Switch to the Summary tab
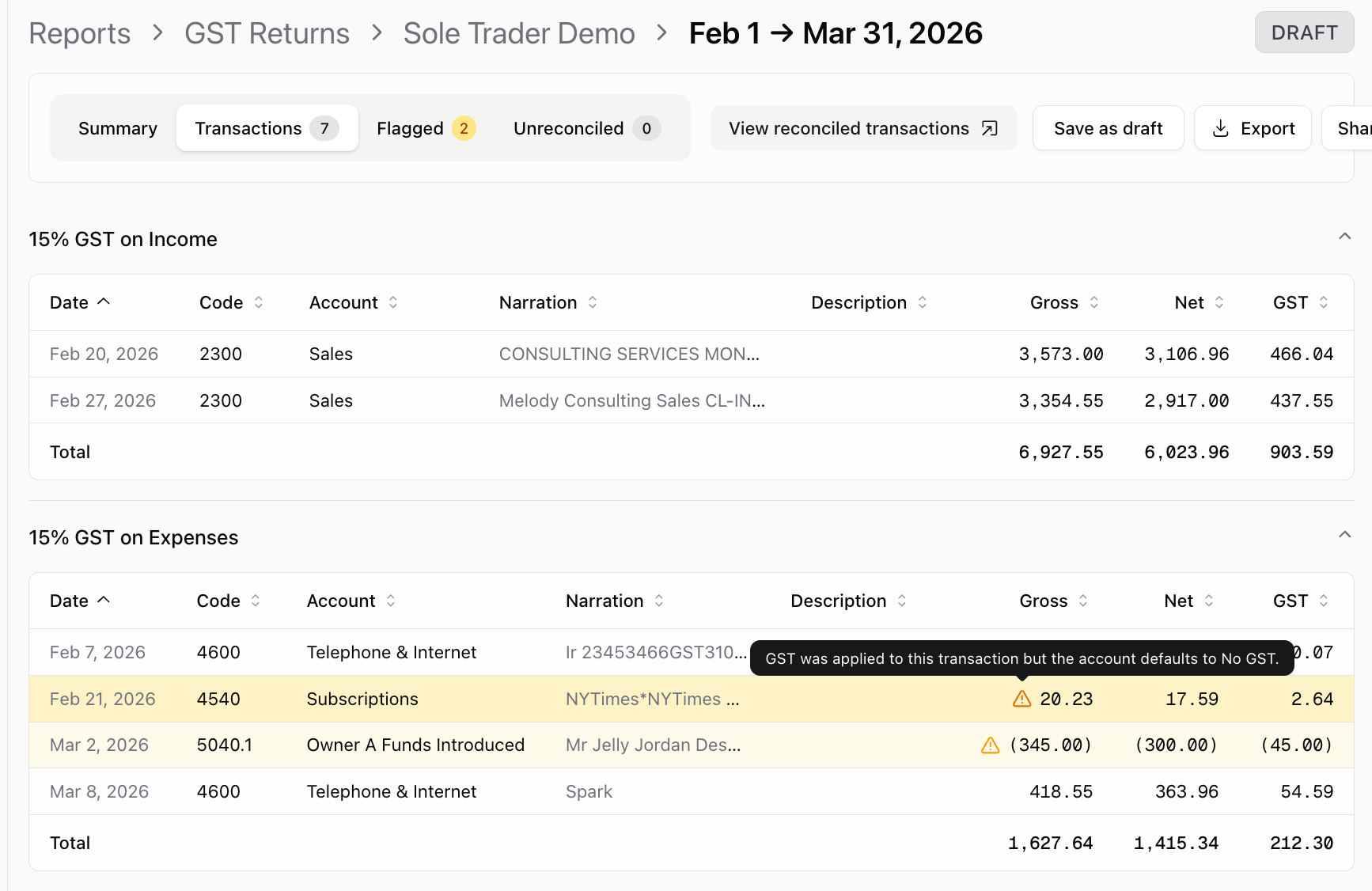This screenshot has height=891, width=1372. tap(118, 128)
